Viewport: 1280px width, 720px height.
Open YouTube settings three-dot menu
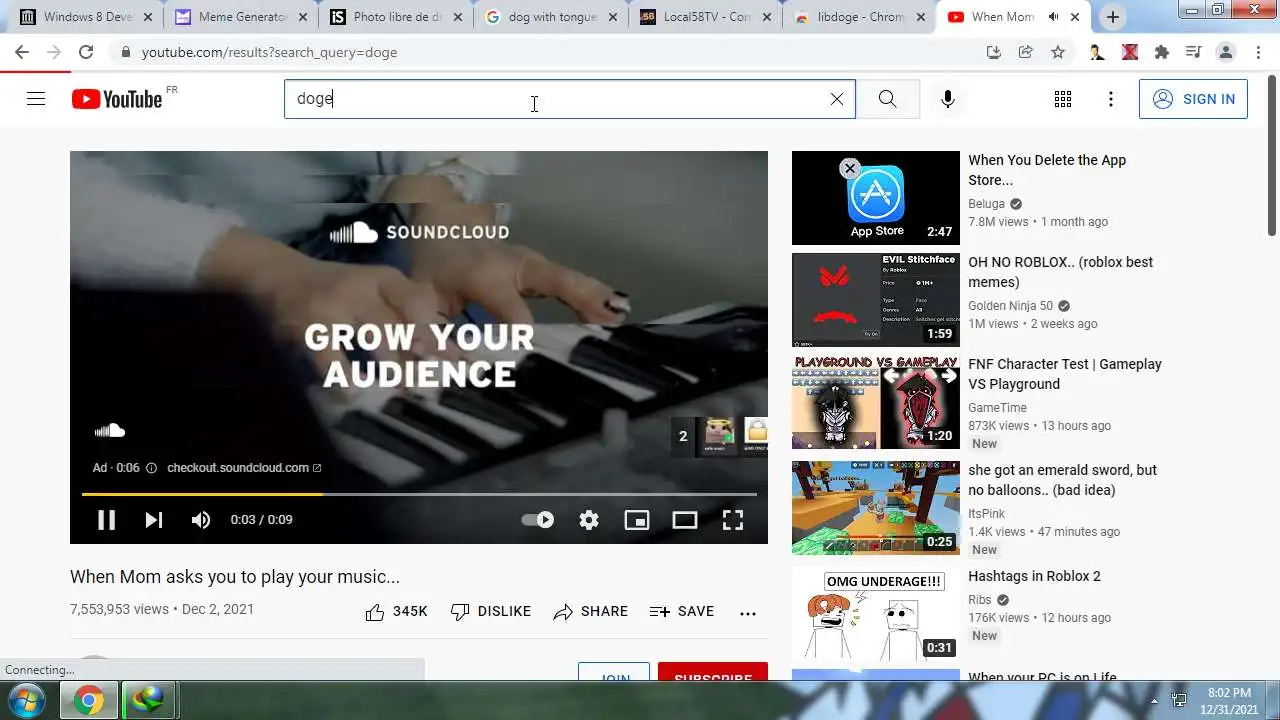click(1111, 99)
